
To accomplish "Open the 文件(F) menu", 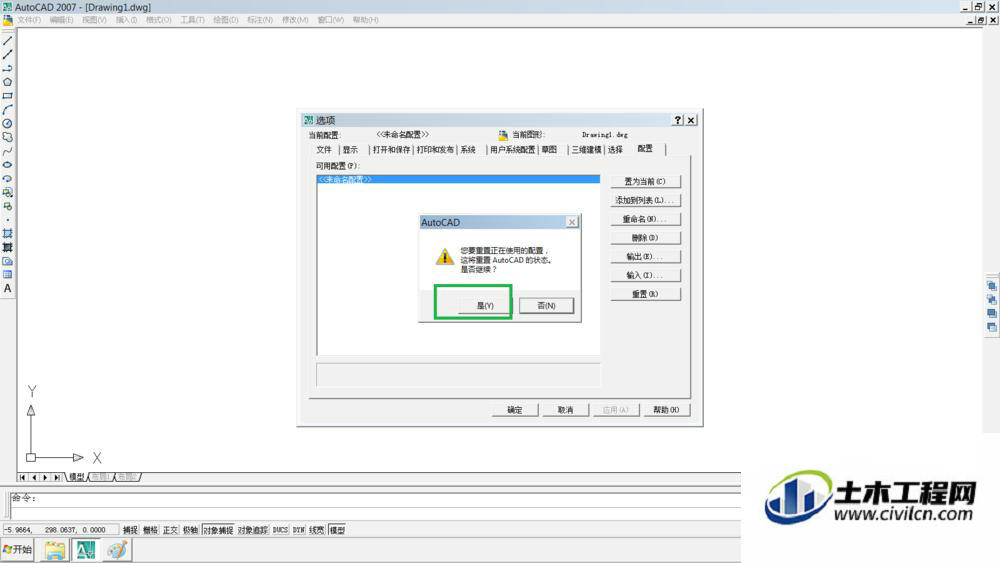I will tap(29, 20).
